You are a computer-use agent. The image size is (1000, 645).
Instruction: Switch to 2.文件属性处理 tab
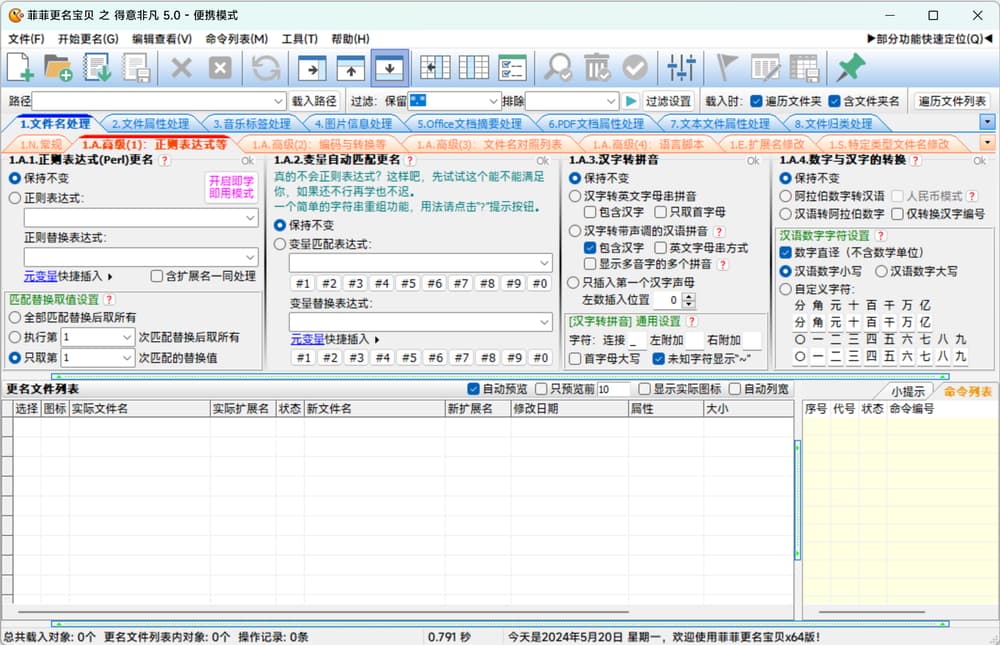150,124
